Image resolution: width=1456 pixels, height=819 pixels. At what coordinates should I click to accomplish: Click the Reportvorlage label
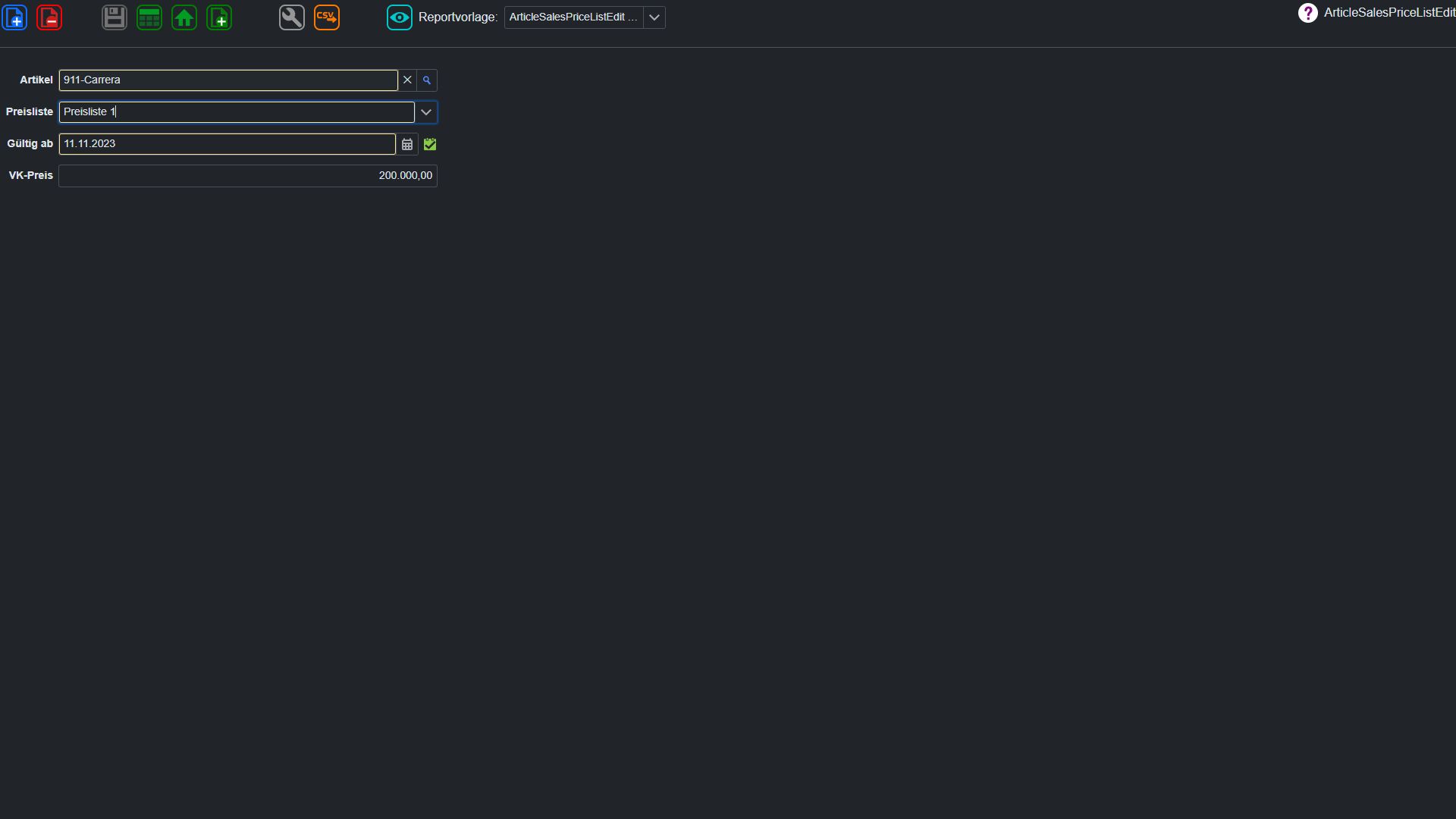(458, 17)
